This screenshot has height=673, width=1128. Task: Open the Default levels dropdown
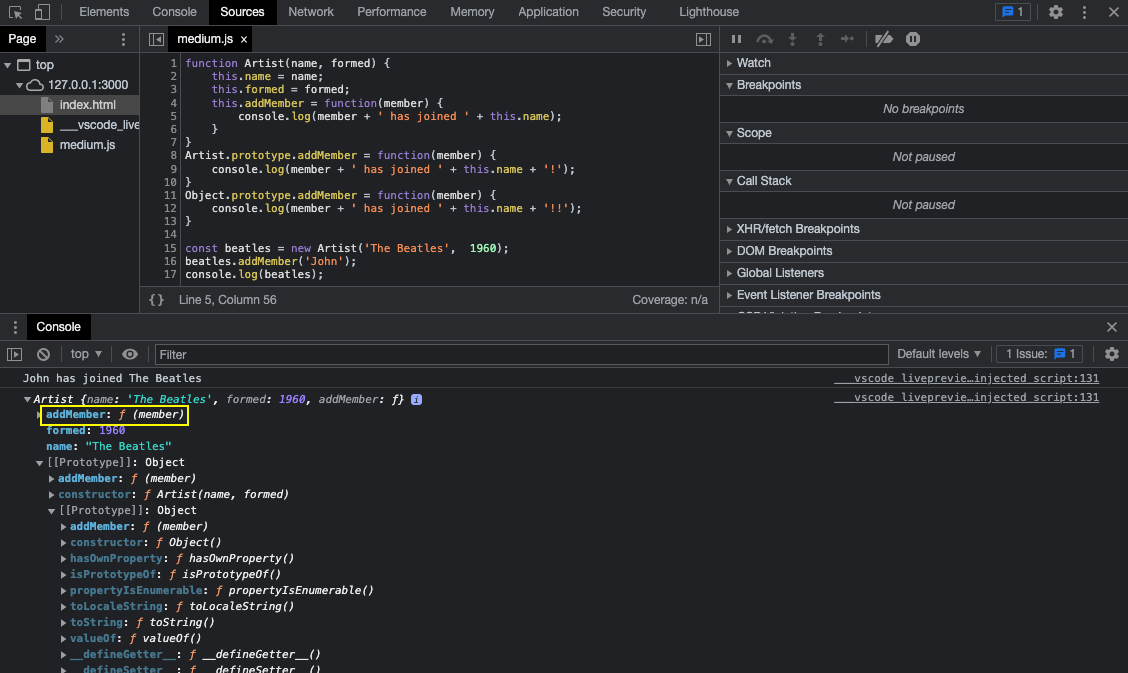coord(939,354)
